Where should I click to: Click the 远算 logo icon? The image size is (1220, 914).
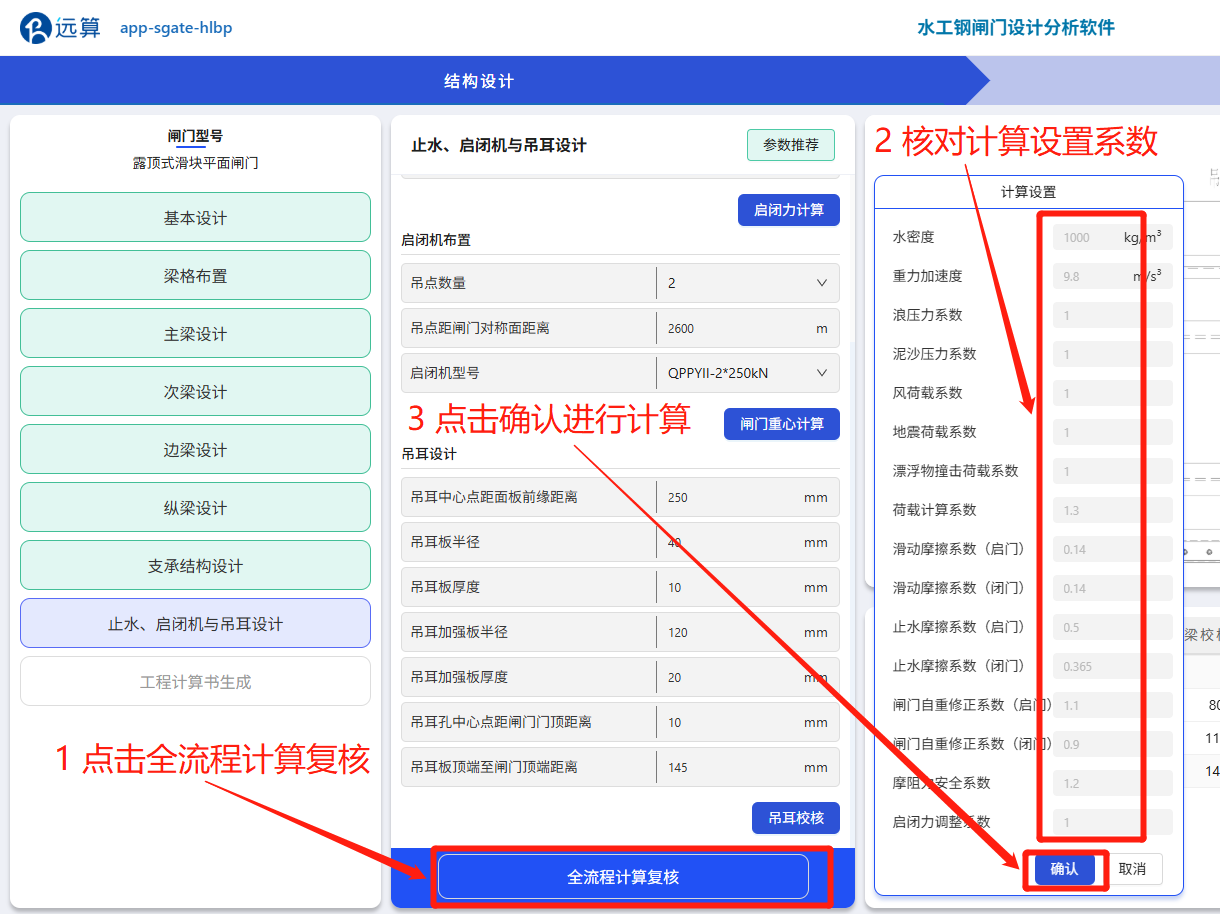[x=35, y=28]
